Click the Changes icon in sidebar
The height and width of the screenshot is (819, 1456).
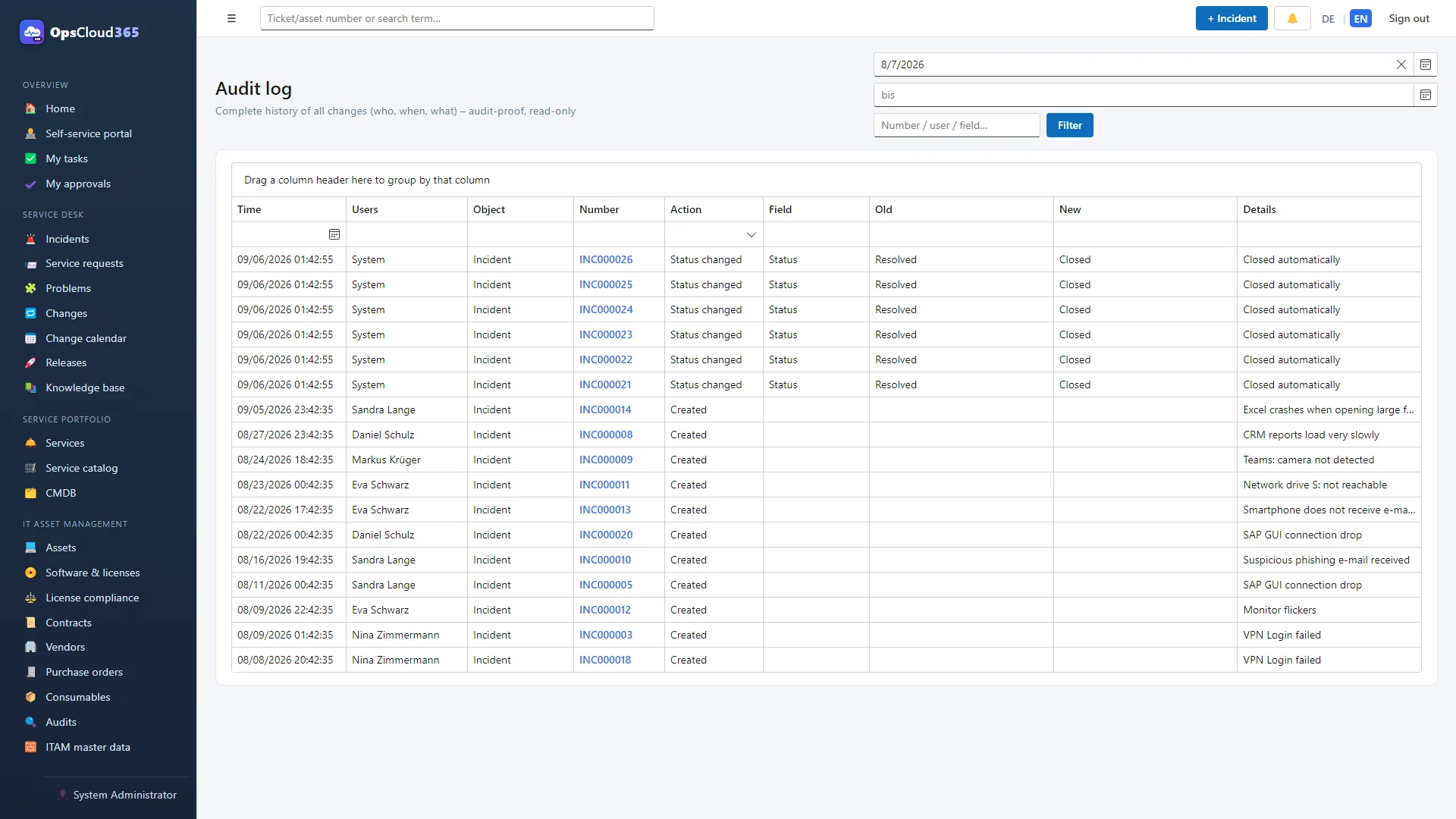(x=30, y=313)
